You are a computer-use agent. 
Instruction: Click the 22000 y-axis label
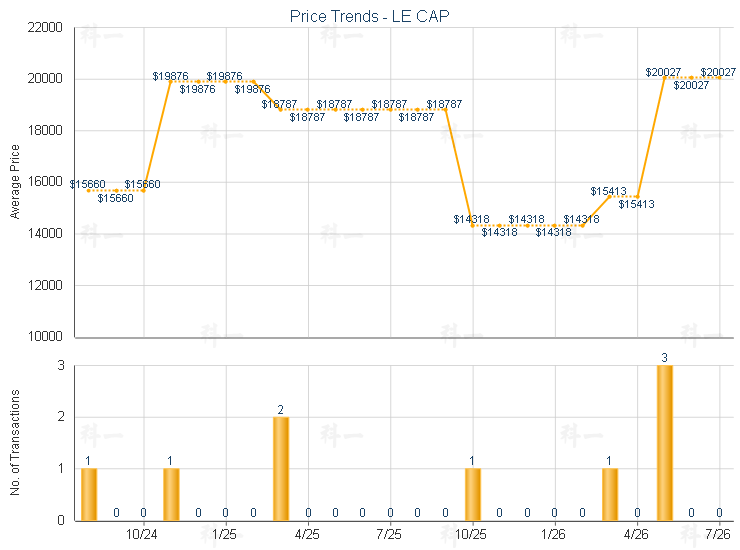tap(45, 27)
